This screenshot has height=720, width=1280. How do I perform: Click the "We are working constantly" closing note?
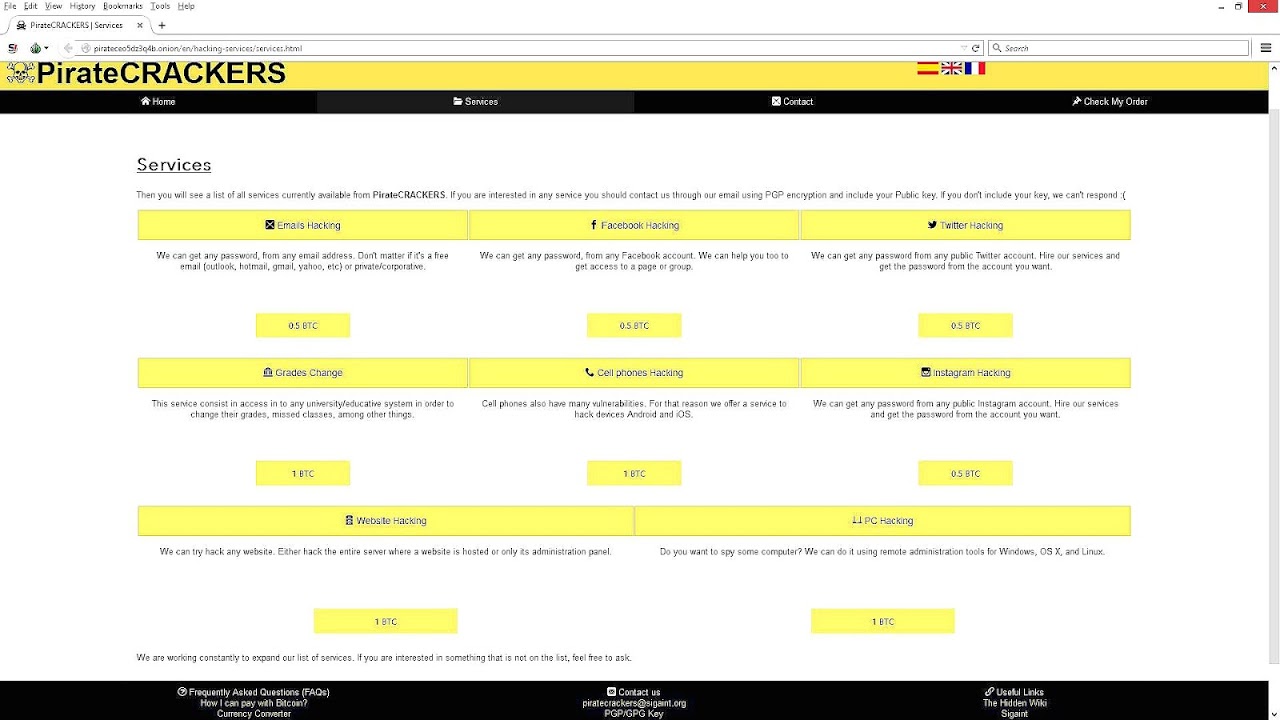pos(384,658)
